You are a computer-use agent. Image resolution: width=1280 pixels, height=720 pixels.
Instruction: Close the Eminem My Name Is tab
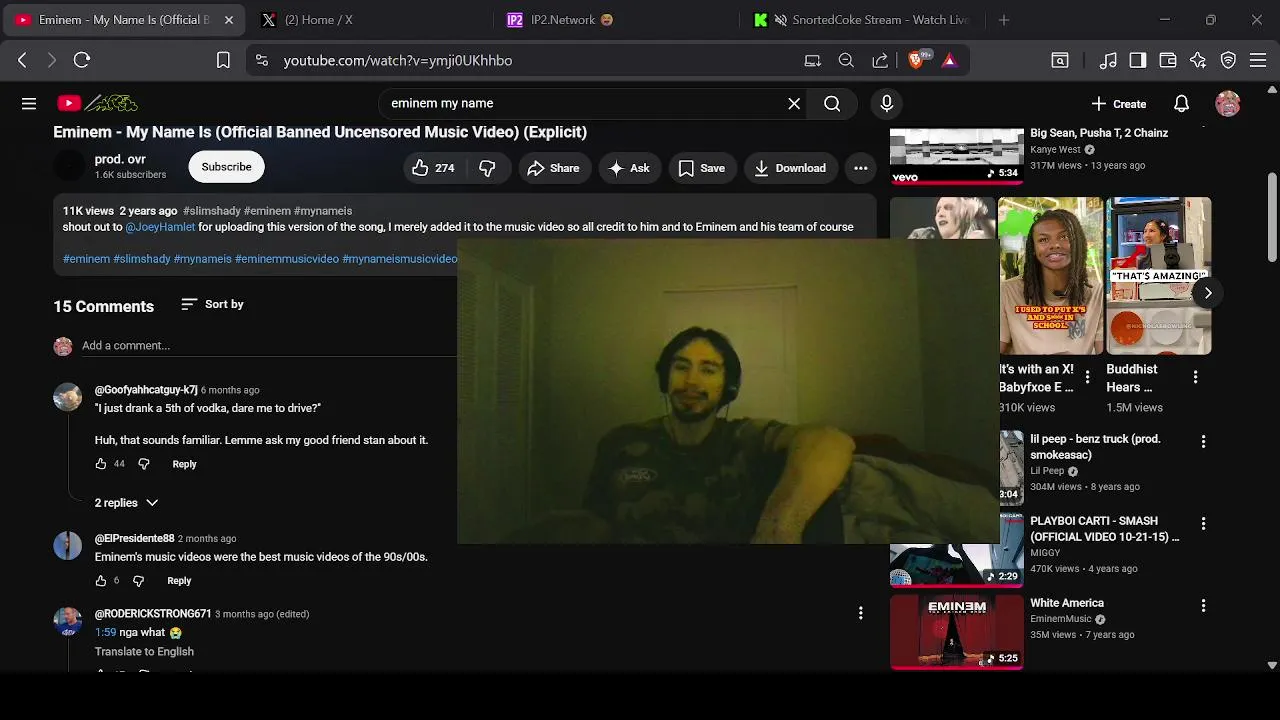point(229,20)
